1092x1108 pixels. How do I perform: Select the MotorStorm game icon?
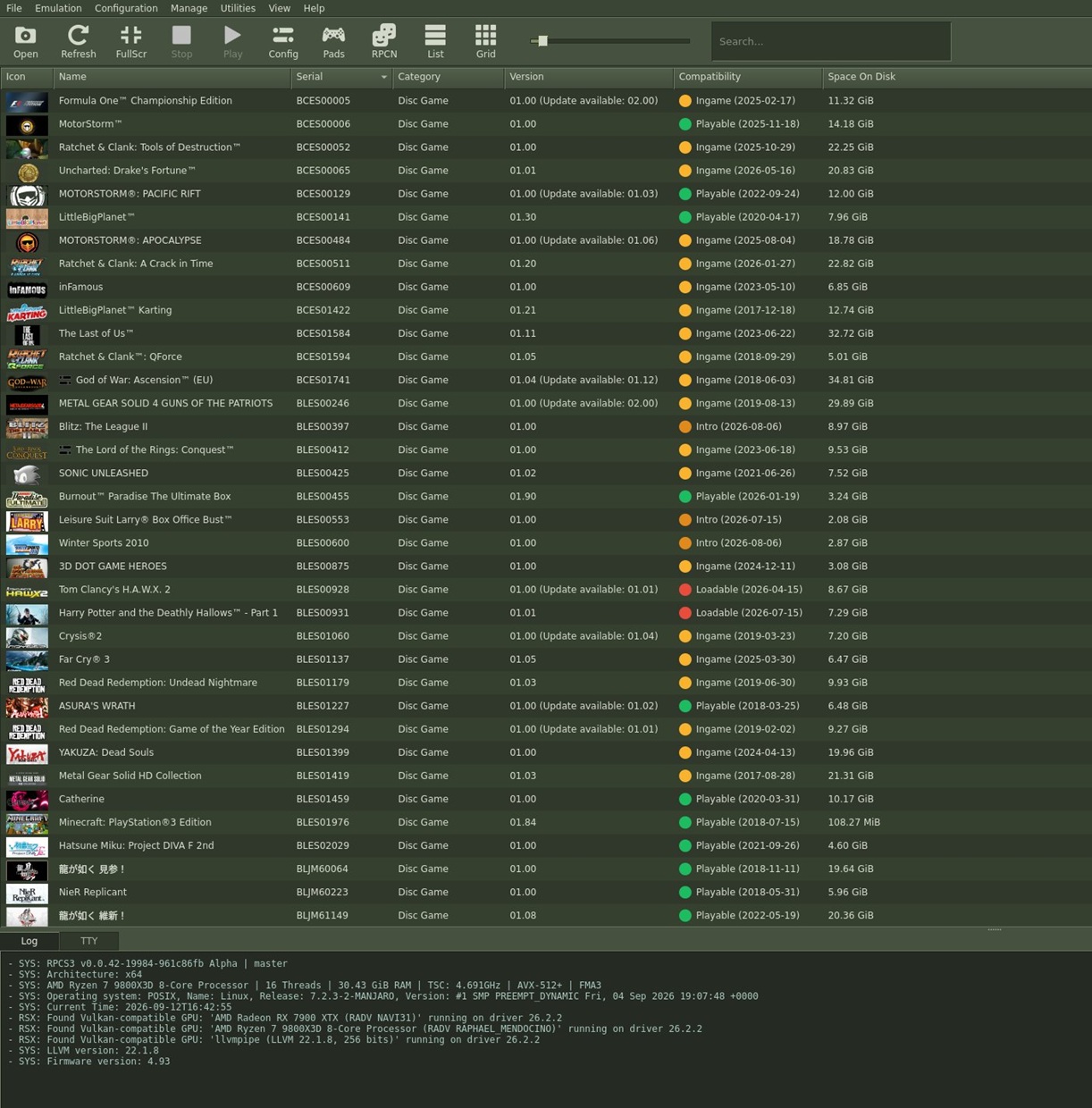pyautogui.click(x=27, y=124)
